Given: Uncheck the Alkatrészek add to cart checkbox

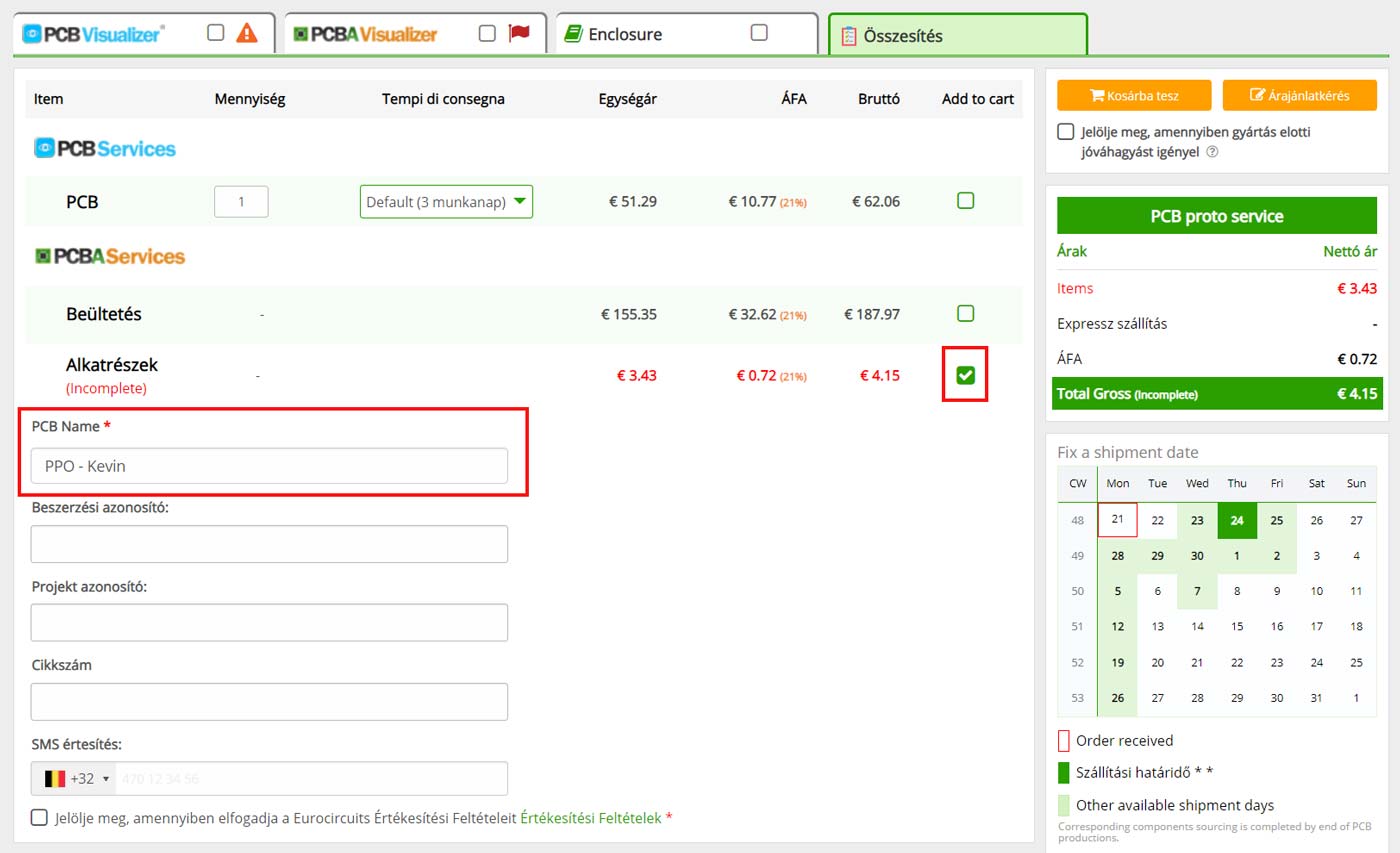Looking at the screenshot, I should (965, 375).
